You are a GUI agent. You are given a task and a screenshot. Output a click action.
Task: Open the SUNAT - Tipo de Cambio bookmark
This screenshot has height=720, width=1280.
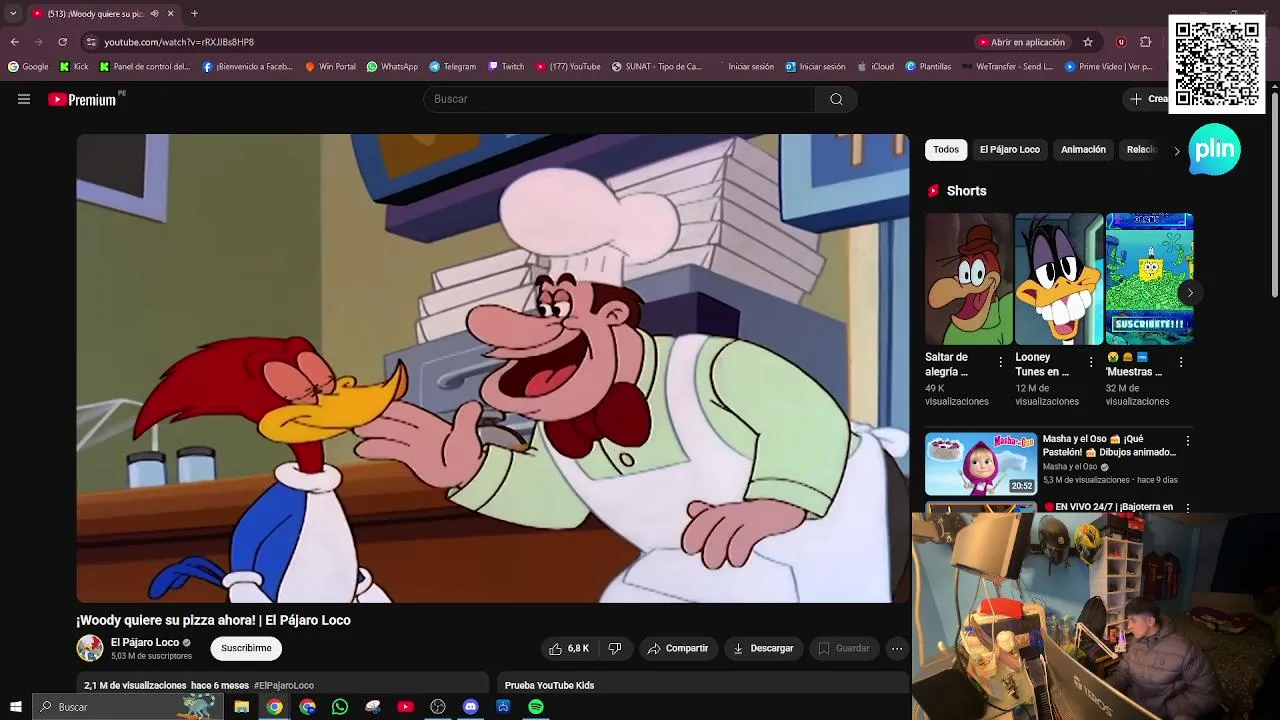657,67
